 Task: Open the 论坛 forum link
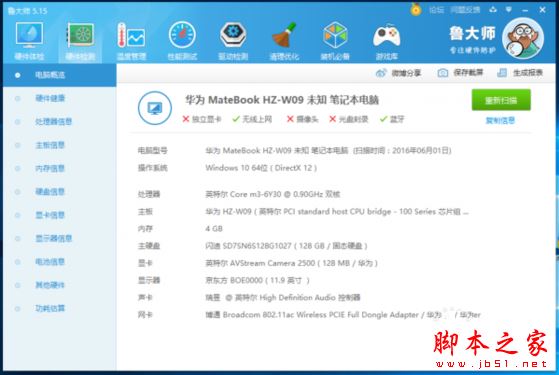pyautogui.click(x=436, y=10)
